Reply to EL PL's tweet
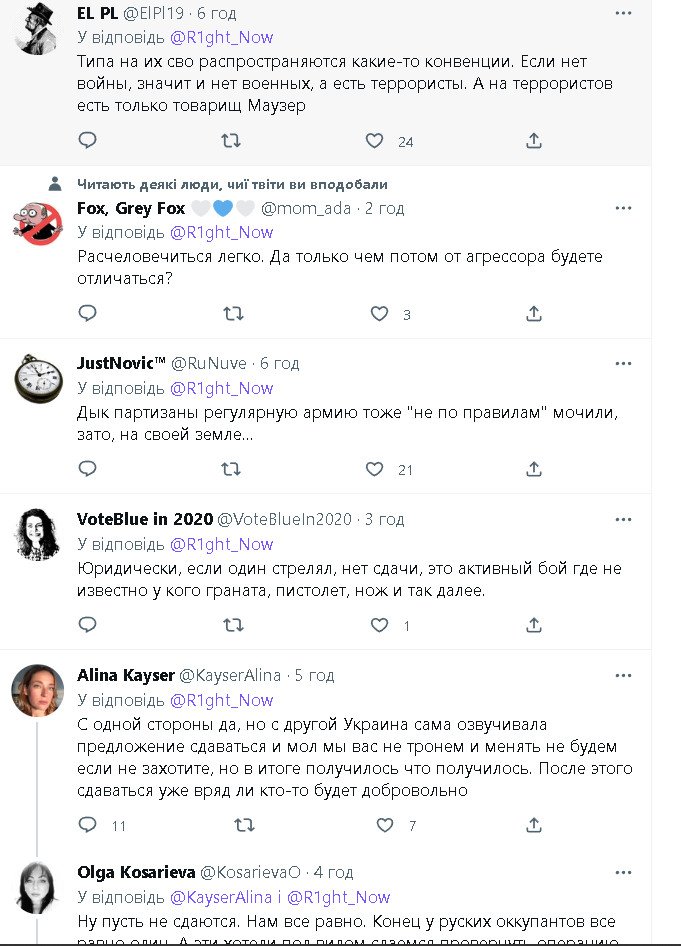681x946 pixels. pyautogui.click(x=88, y=141)
